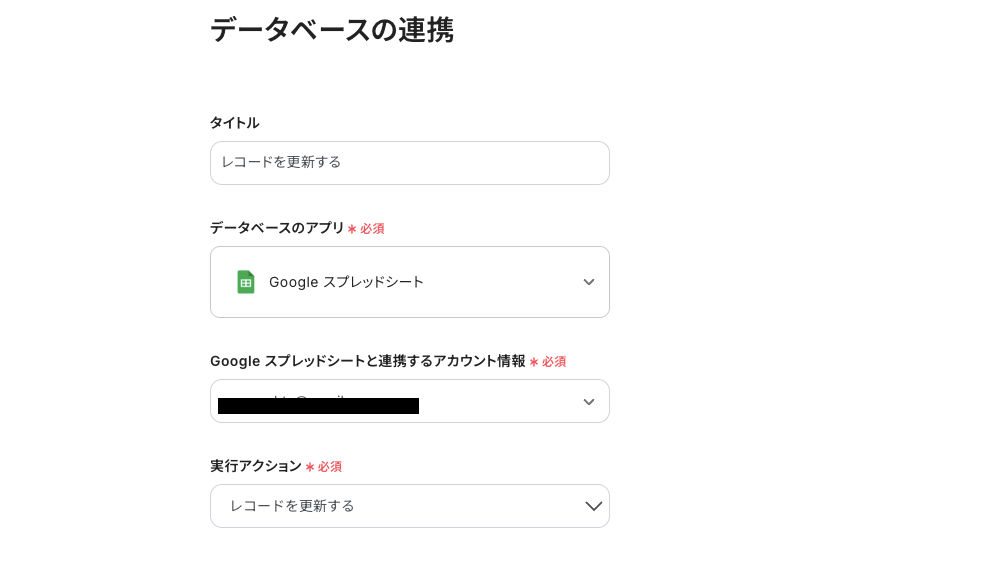Click the 実行アクション label
The width and height of the screenshot is (986, 570).
(255, 466)
